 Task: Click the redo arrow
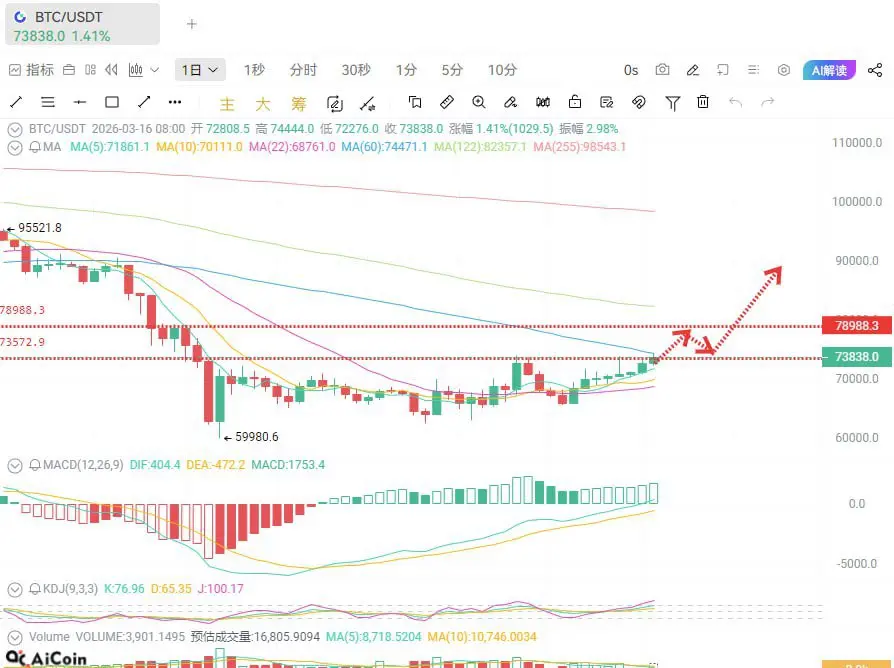[x=767, y=103]
